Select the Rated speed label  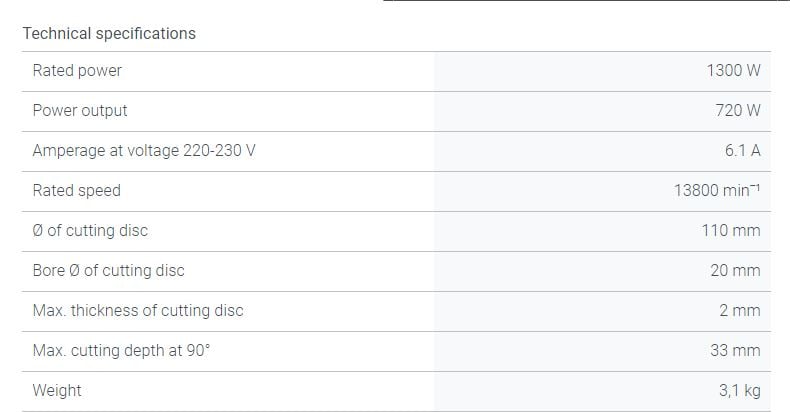point(76,191)
